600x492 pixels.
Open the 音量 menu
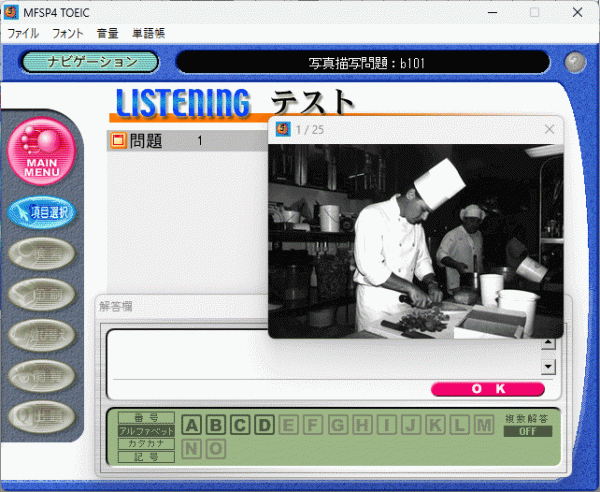click(107, 33)
